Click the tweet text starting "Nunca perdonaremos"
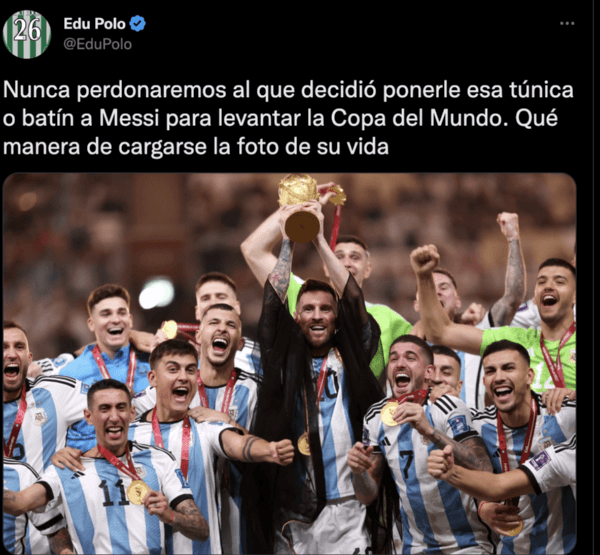Viewport: 600px width, 555px height. pos(288,119)
